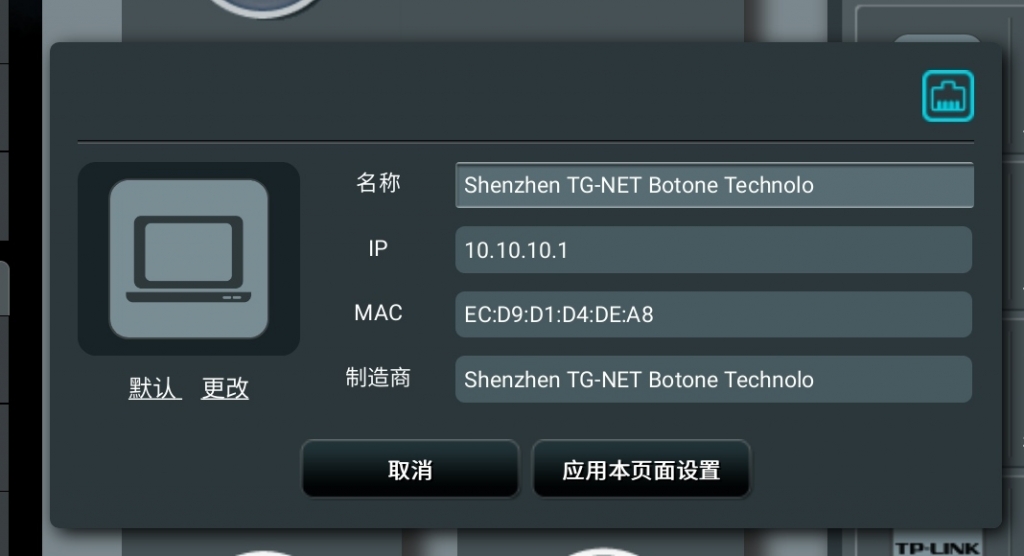
Task: Select the laptop device icon
Action: point(189,259)
